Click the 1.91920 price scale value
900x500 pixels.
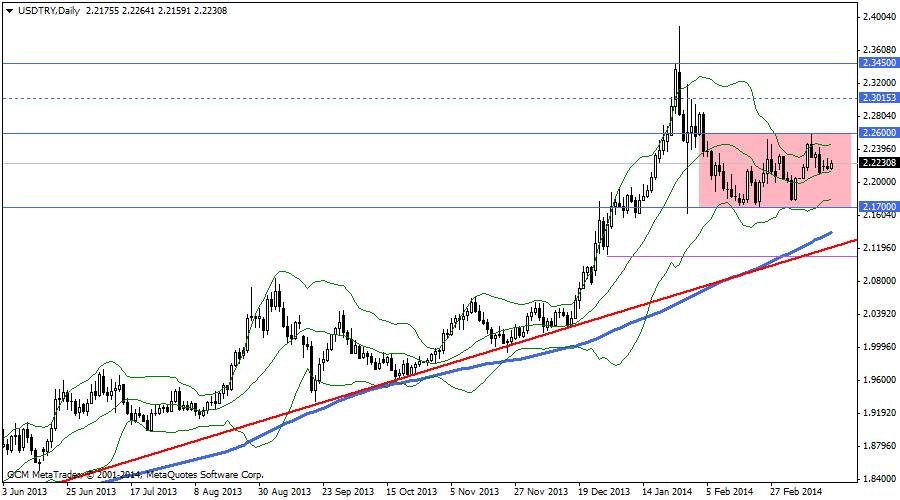[879, 413]
